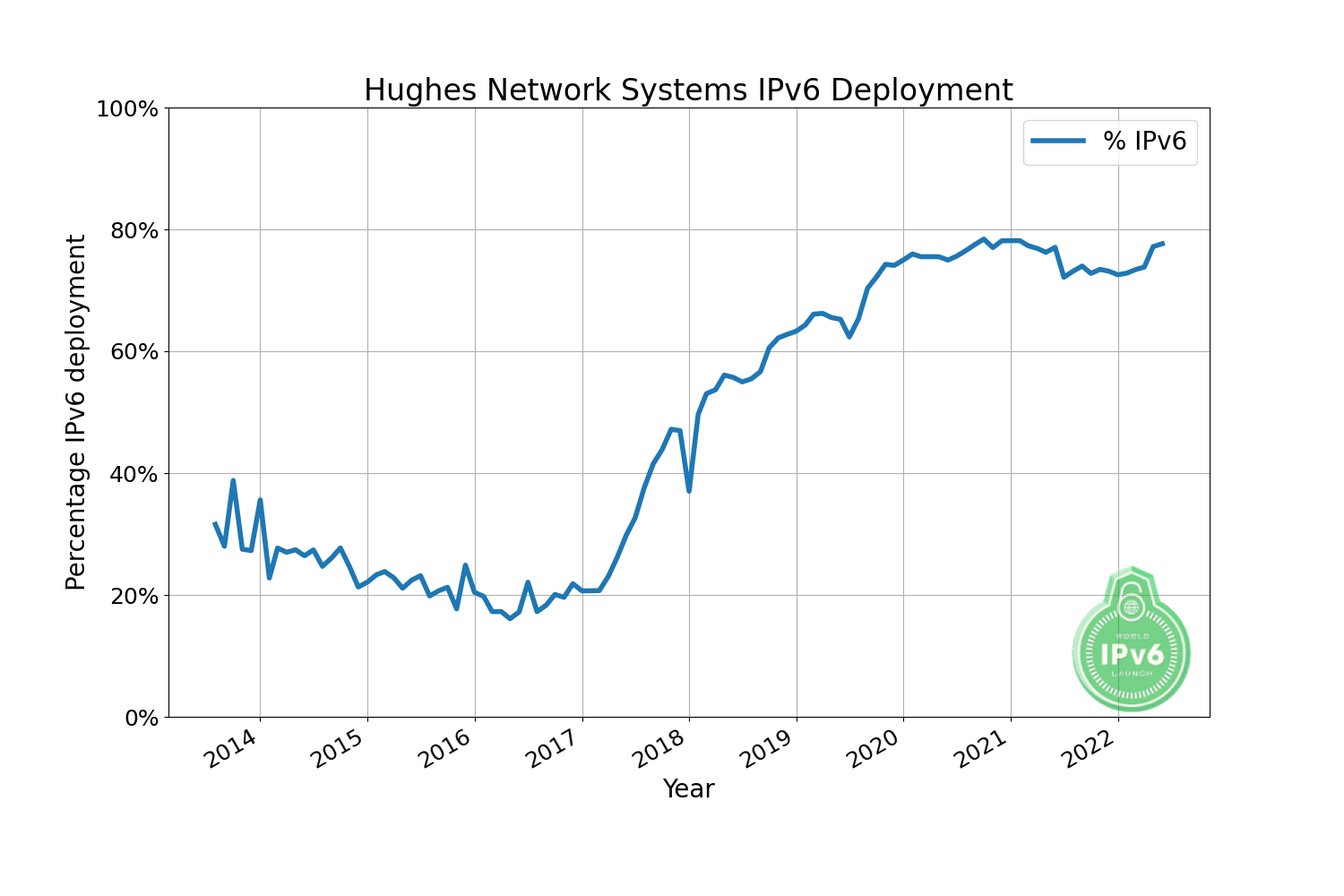Click the 60% y-axis tick label
Viewport: 1344px width, 896px height.
[x=133, y=352]
